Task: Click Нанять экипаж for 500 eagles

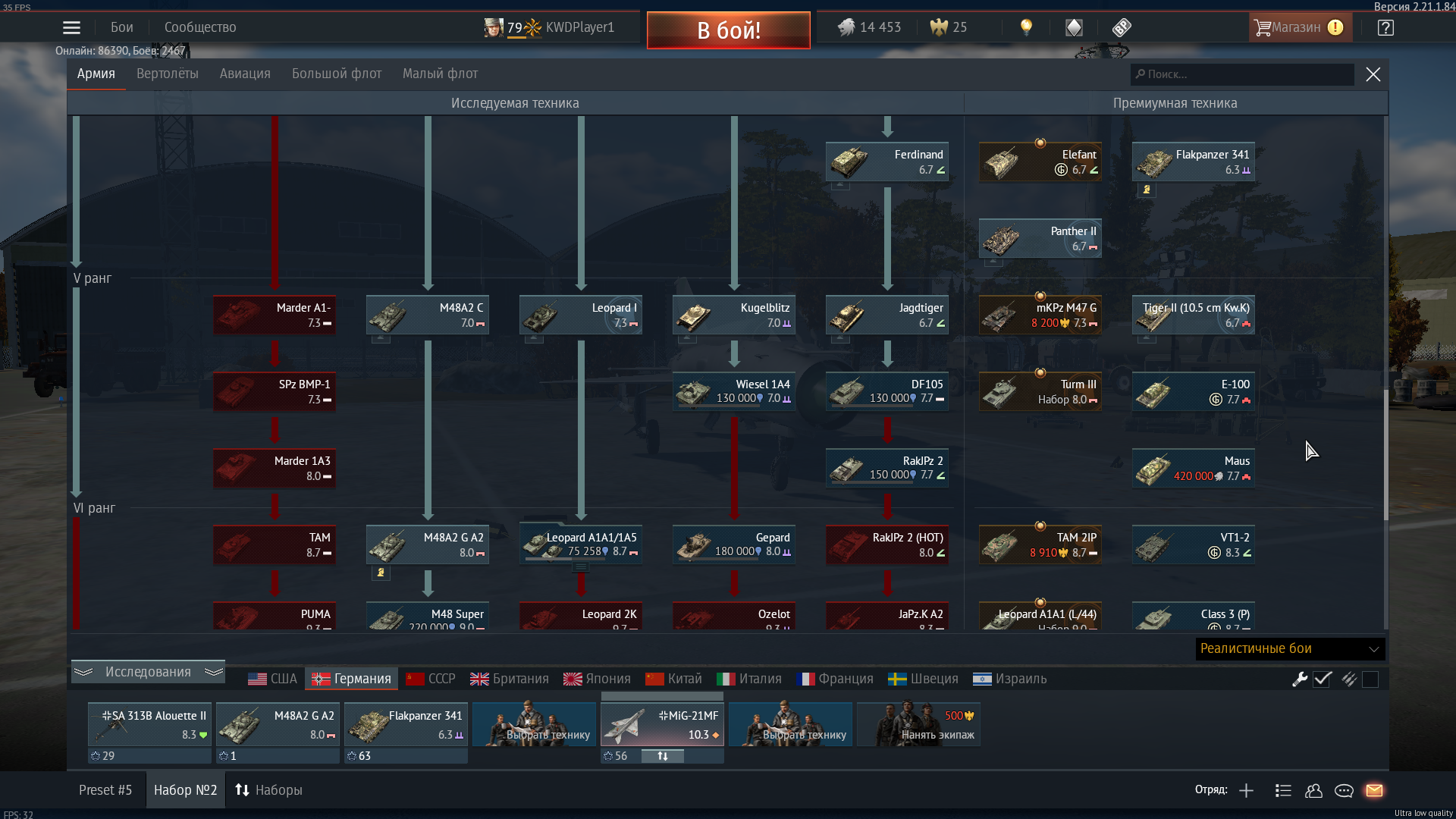Action: [918, 724]
